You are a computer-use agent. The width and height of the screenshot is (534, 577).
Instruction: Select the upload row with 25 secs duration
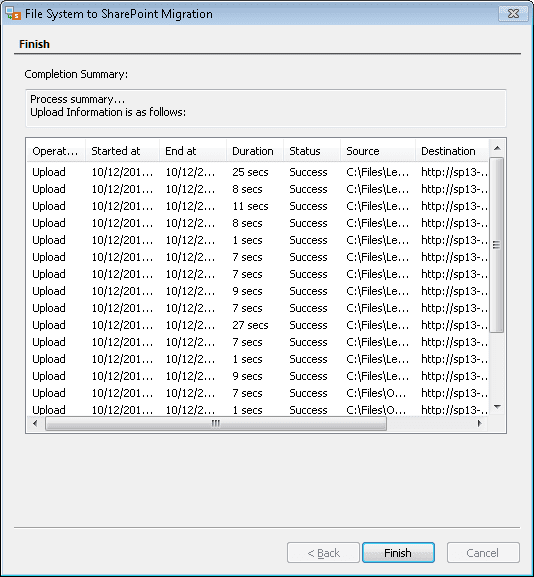258,172
